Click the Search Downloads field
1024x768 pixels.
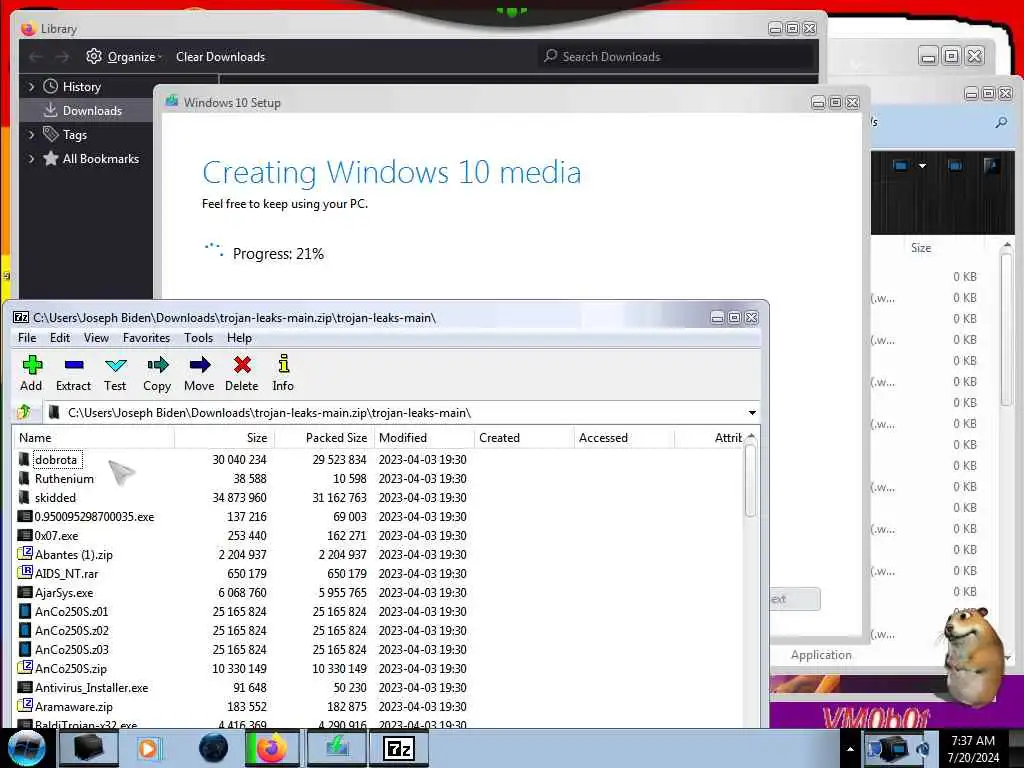677,57
